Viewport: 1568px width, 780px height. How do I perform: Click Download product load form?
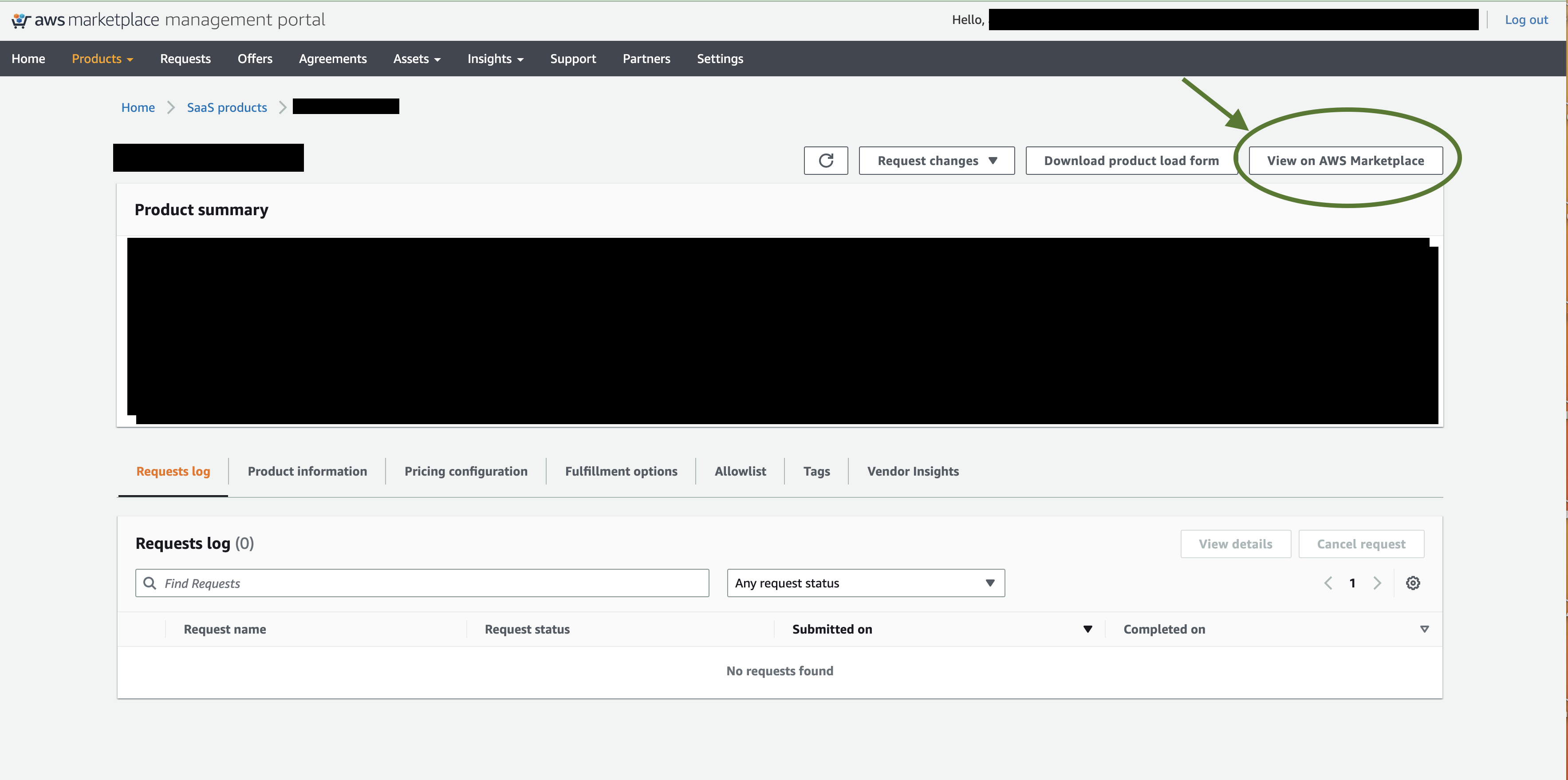point(1131,161)
